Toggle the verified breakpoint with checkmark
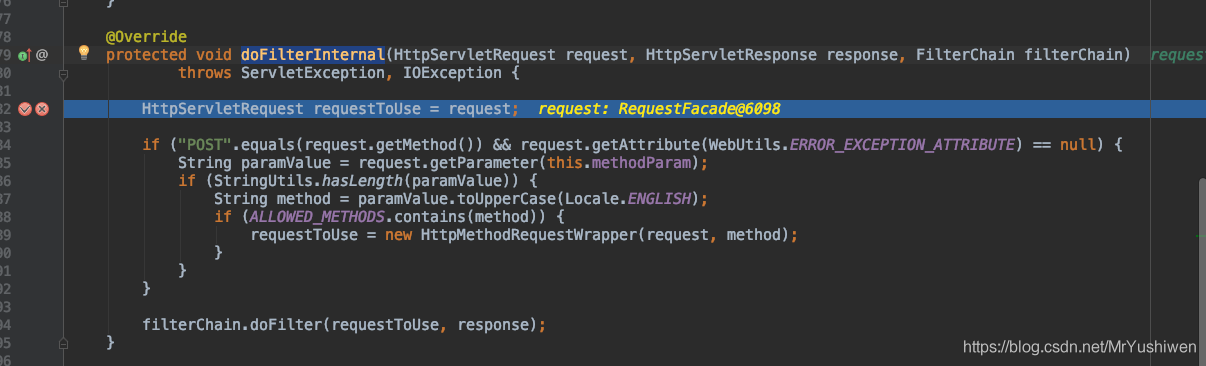1206x366 pixels. click(25, 108)
